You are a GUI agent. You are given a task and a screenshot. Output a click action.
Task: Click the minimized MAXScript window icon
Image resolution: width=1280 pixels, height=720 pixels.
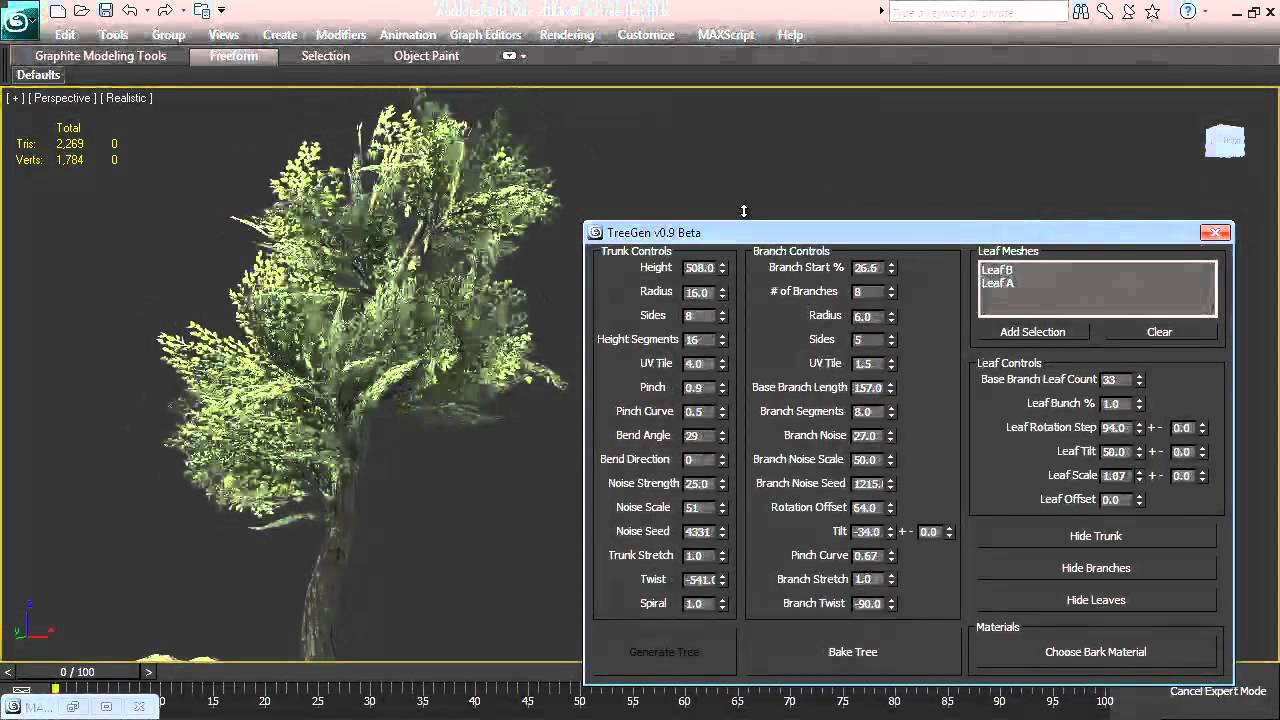[14, 706]
